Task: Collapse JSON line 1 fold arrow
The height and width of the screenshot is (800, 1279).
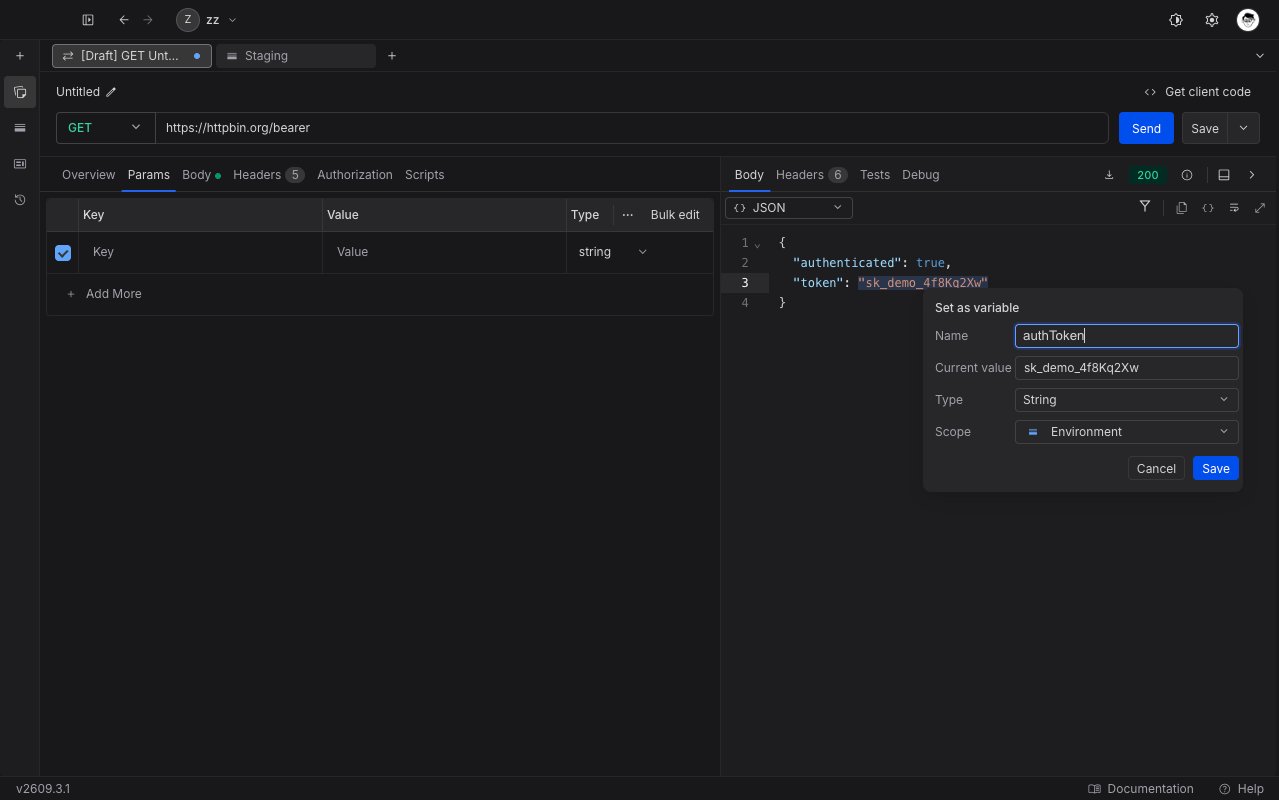Action: [x=757, y=244]
